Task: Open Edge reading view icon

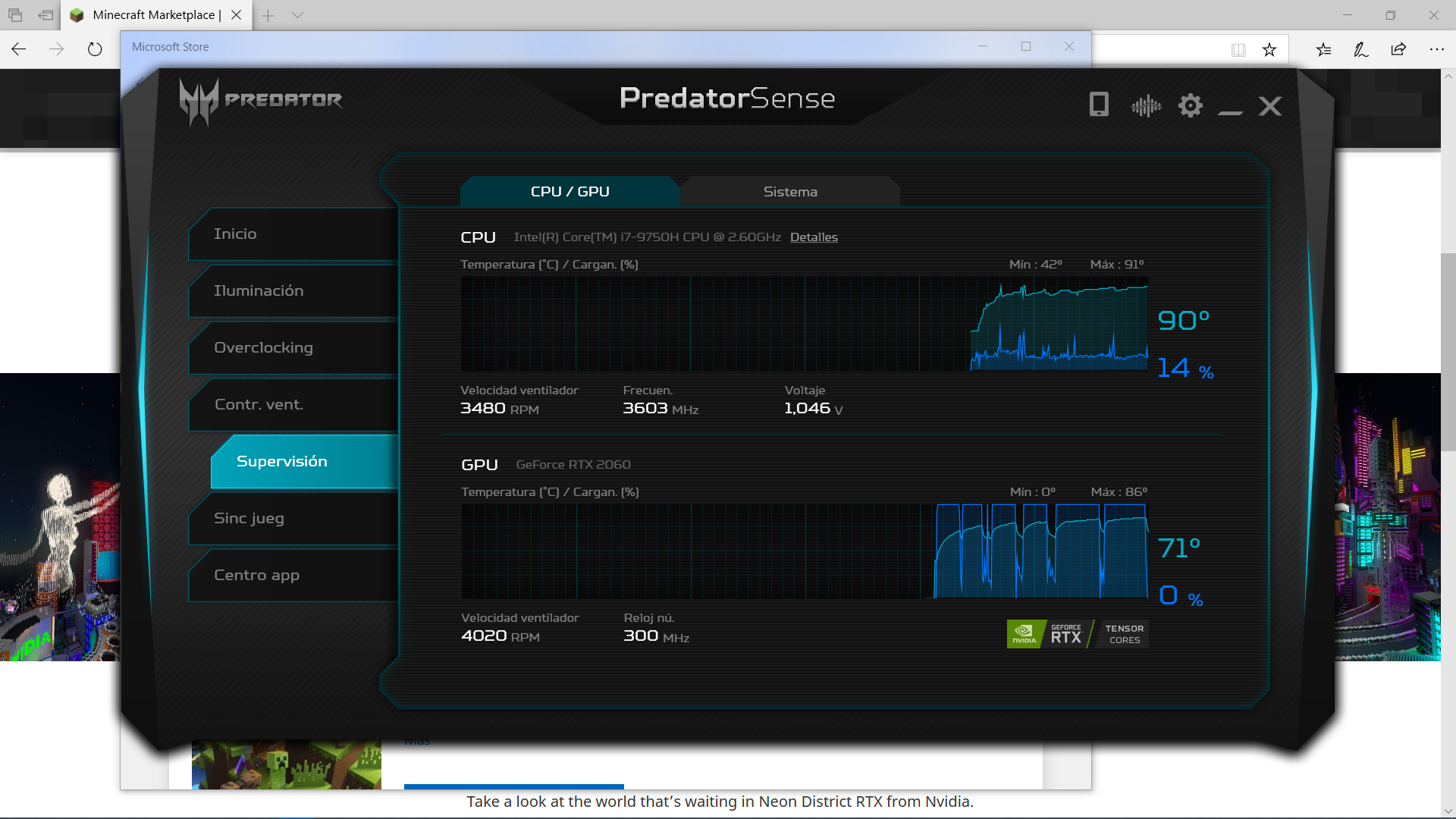Action: [1238, 50]
